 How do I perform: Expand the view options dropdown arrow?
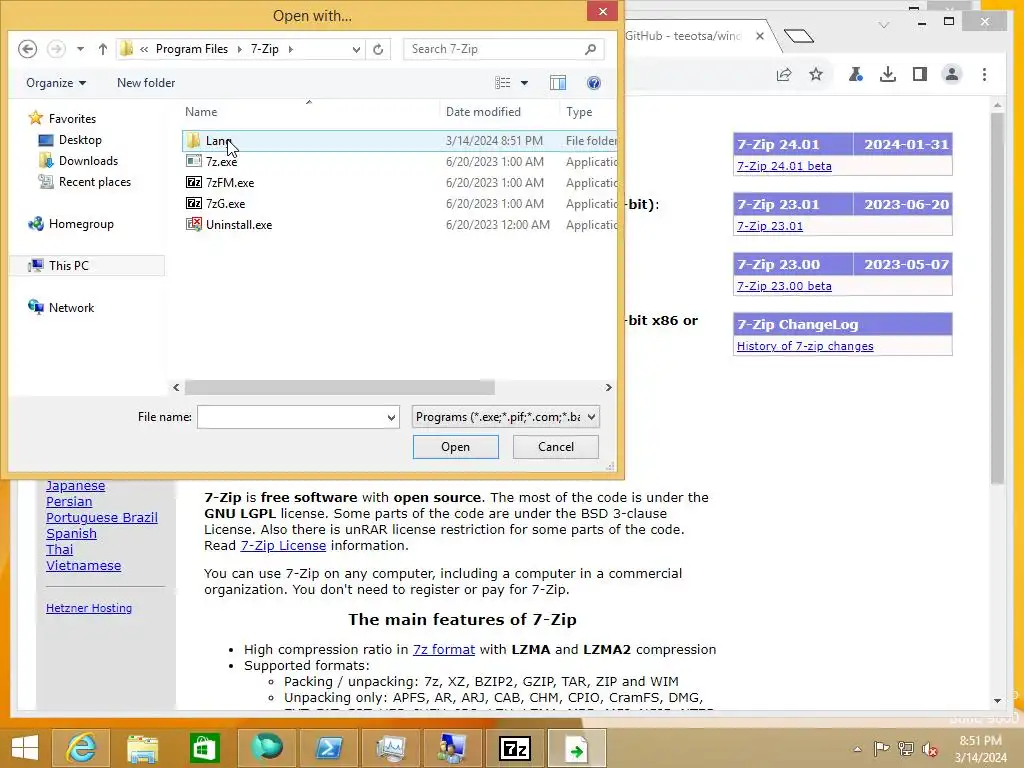pos(524,83)
